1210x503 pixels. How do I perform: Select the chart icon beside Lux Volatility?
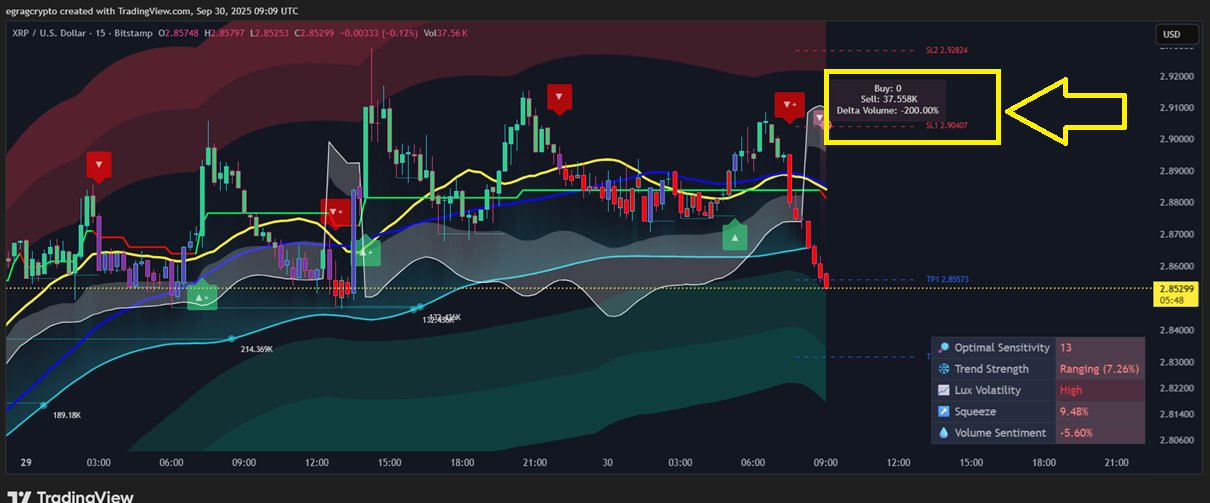click(x=944, y=390)
